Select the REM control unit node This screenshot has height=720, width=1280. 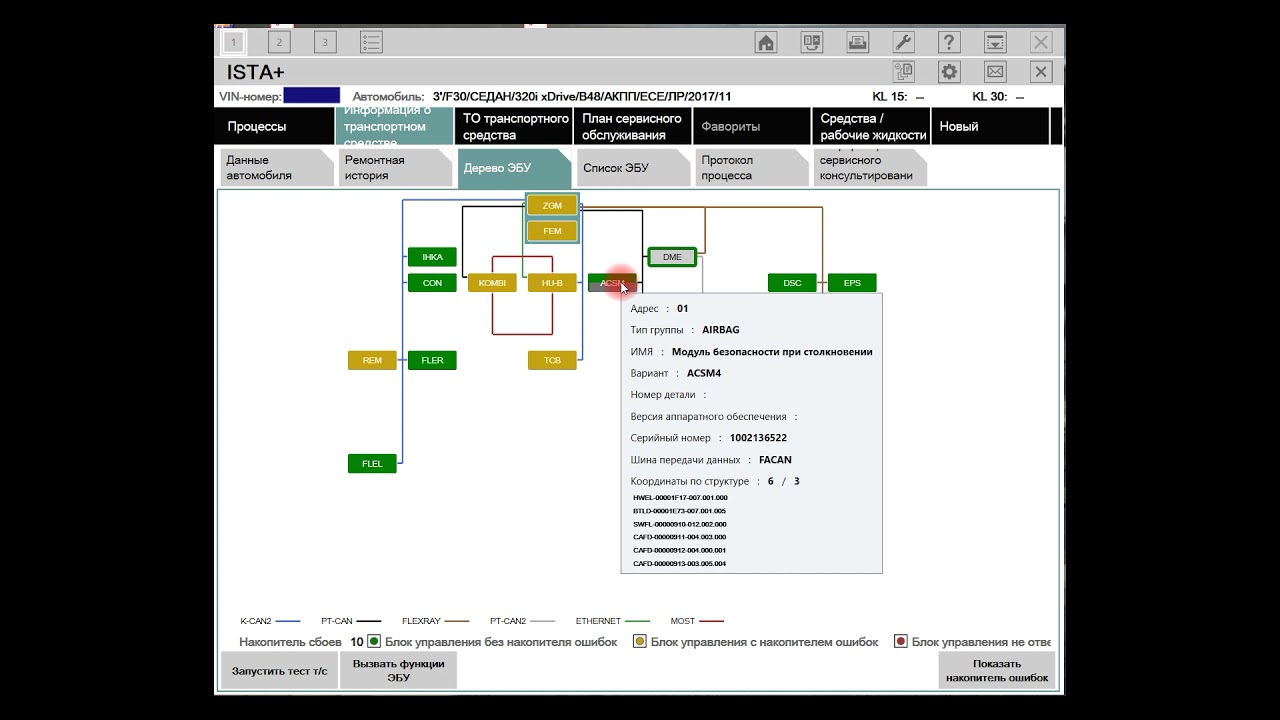pos(372,360)
